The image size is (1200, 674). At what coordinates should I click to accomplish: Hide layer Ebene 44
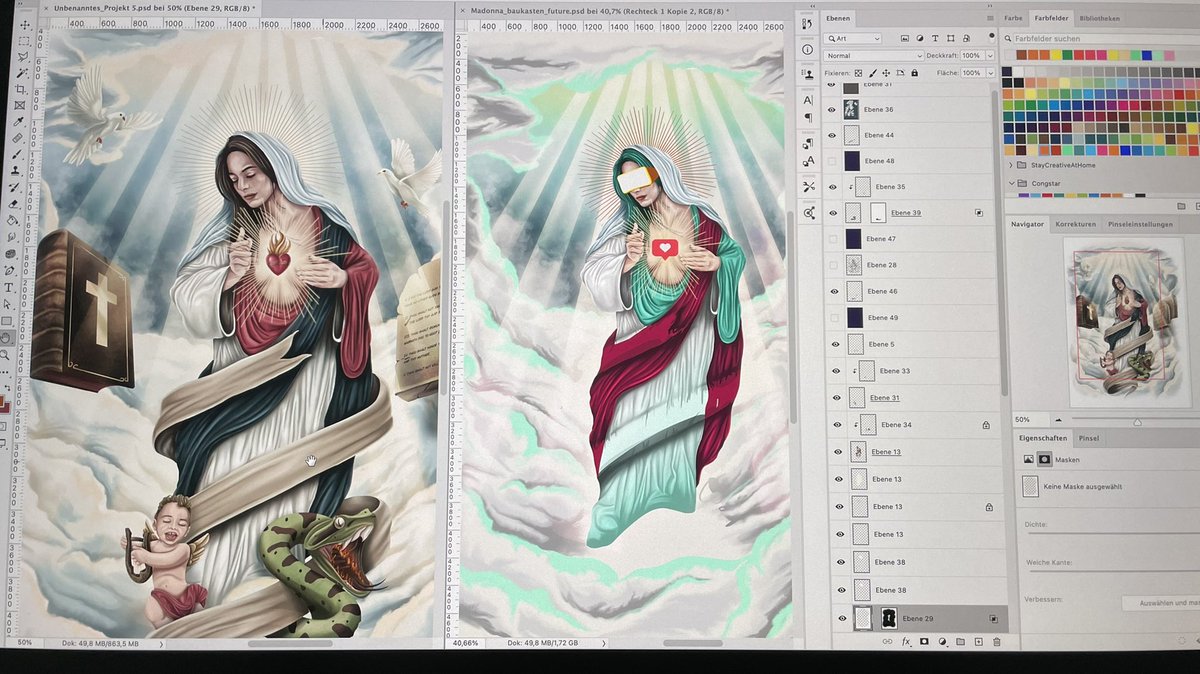pos(832,135)
